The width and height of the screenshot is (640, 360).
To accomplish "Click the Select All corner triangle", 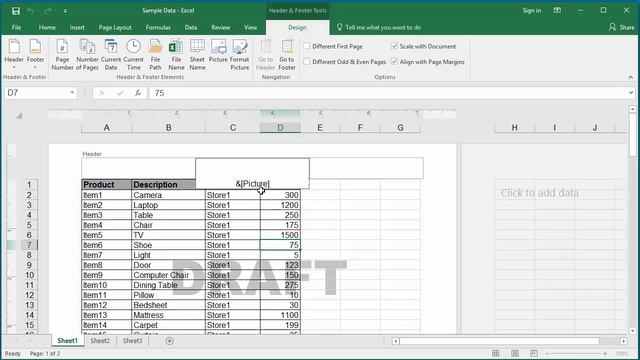I will [19, 116].
